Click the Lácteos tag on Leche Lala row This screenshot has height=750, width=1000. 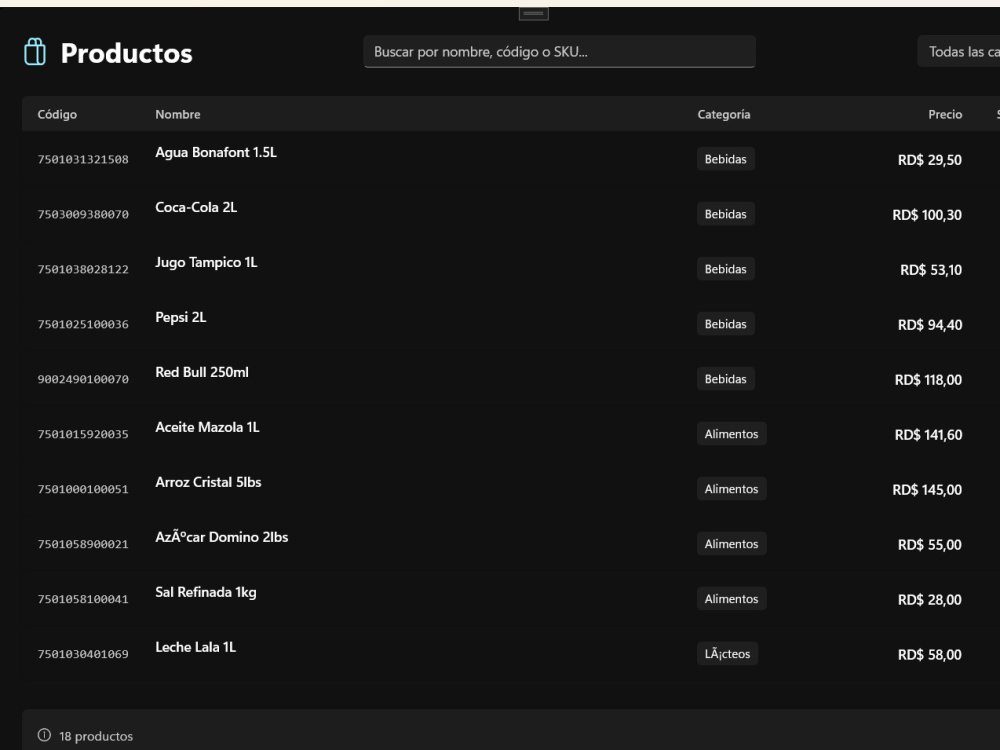pos(727,653)
